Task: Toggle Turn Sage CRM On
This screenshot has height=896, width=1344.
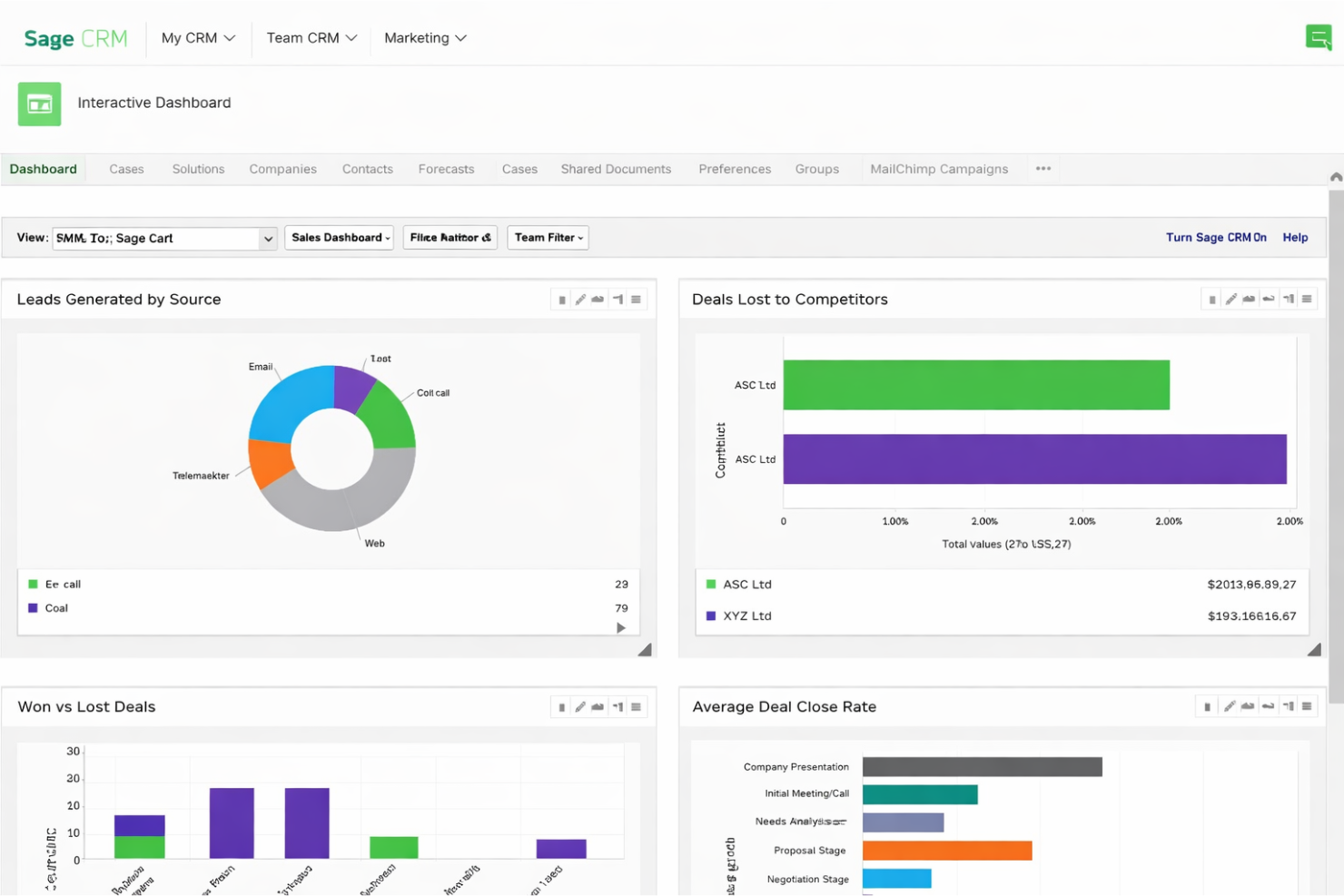Action: (x=1216, y=237)
